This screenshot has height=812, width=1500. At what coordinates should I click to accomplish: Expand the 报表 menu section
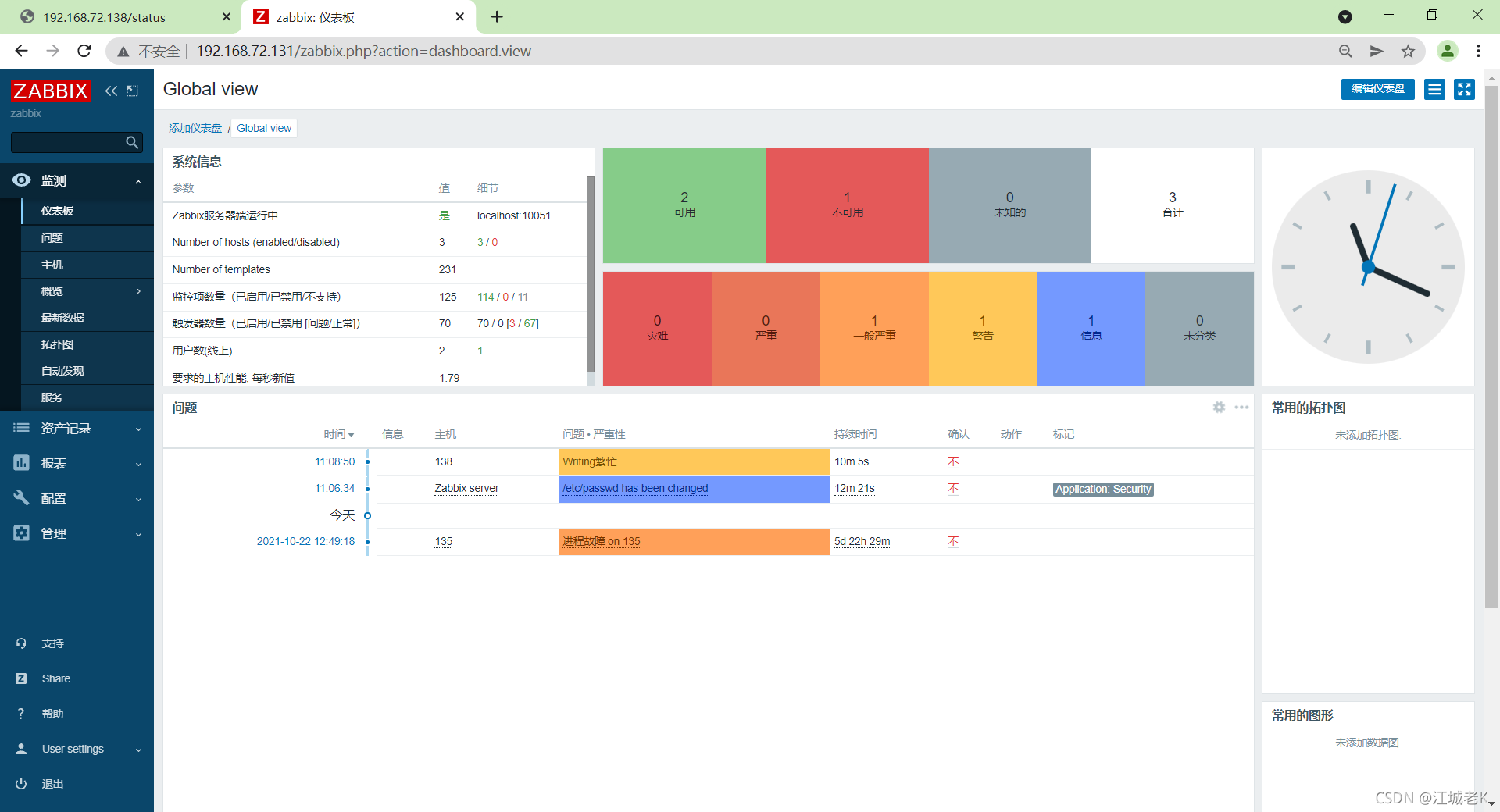(138, 464)
